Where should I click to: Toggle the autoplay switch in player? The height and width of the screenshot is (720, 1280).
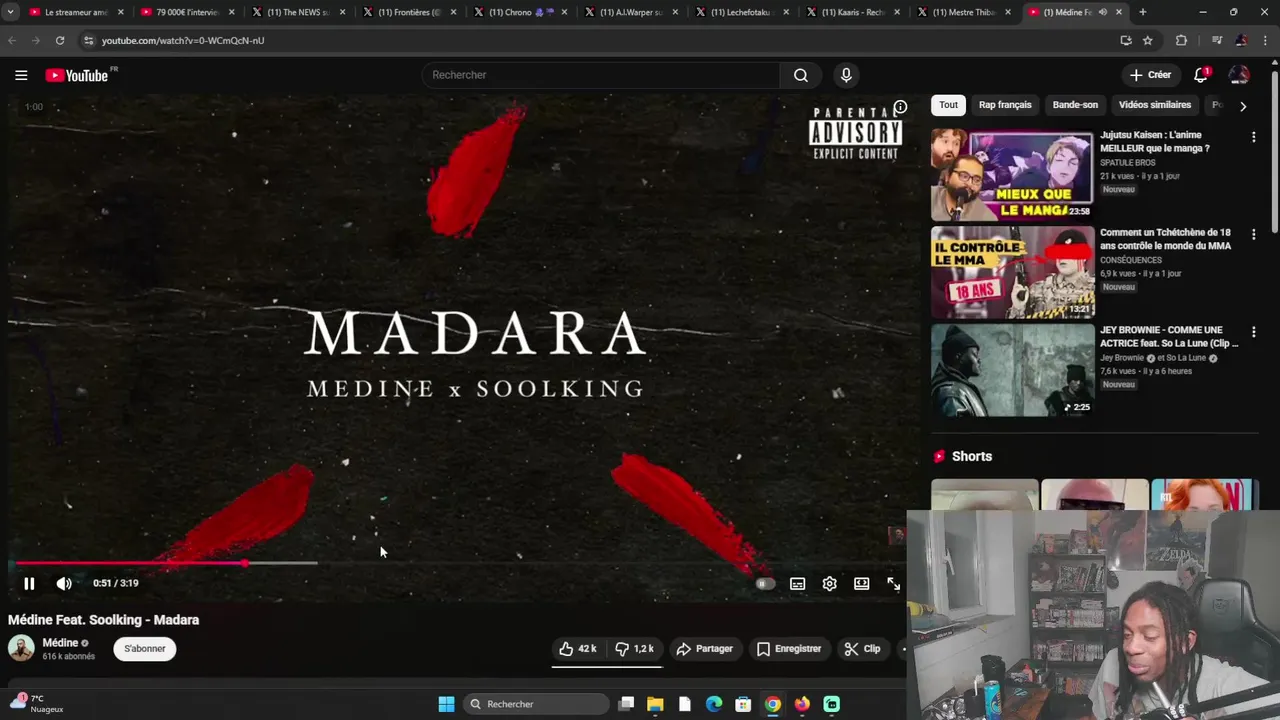coord(765,583)
